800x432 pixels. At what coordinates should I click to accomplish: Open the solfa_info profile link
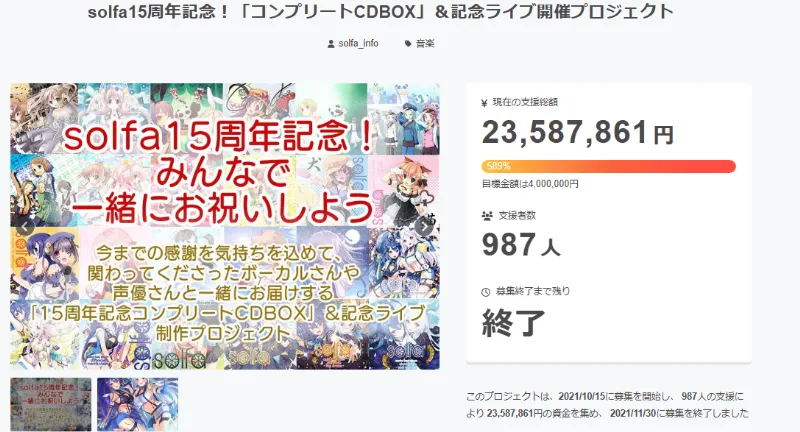point(359,44)
